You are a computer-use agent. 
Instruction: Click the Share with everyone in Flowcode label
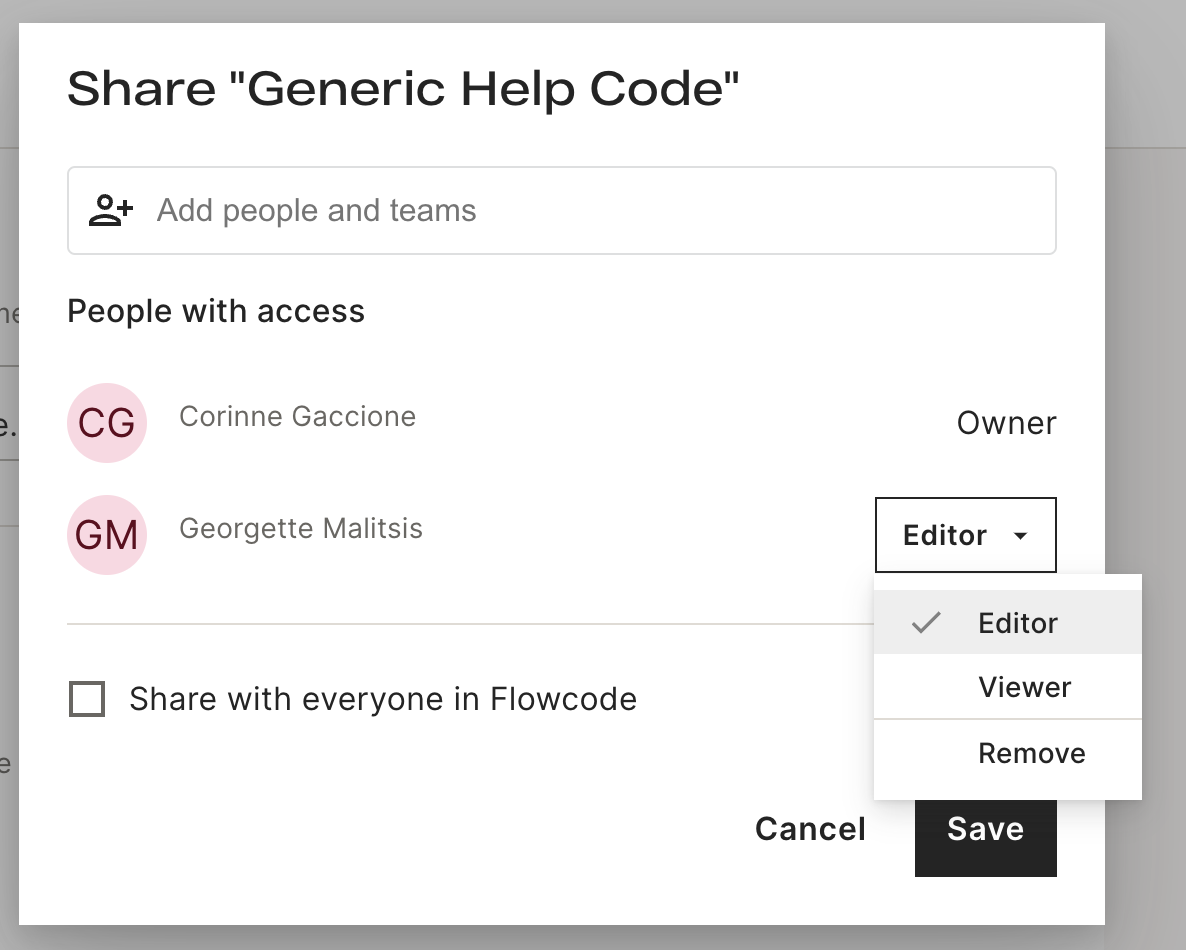383,699
